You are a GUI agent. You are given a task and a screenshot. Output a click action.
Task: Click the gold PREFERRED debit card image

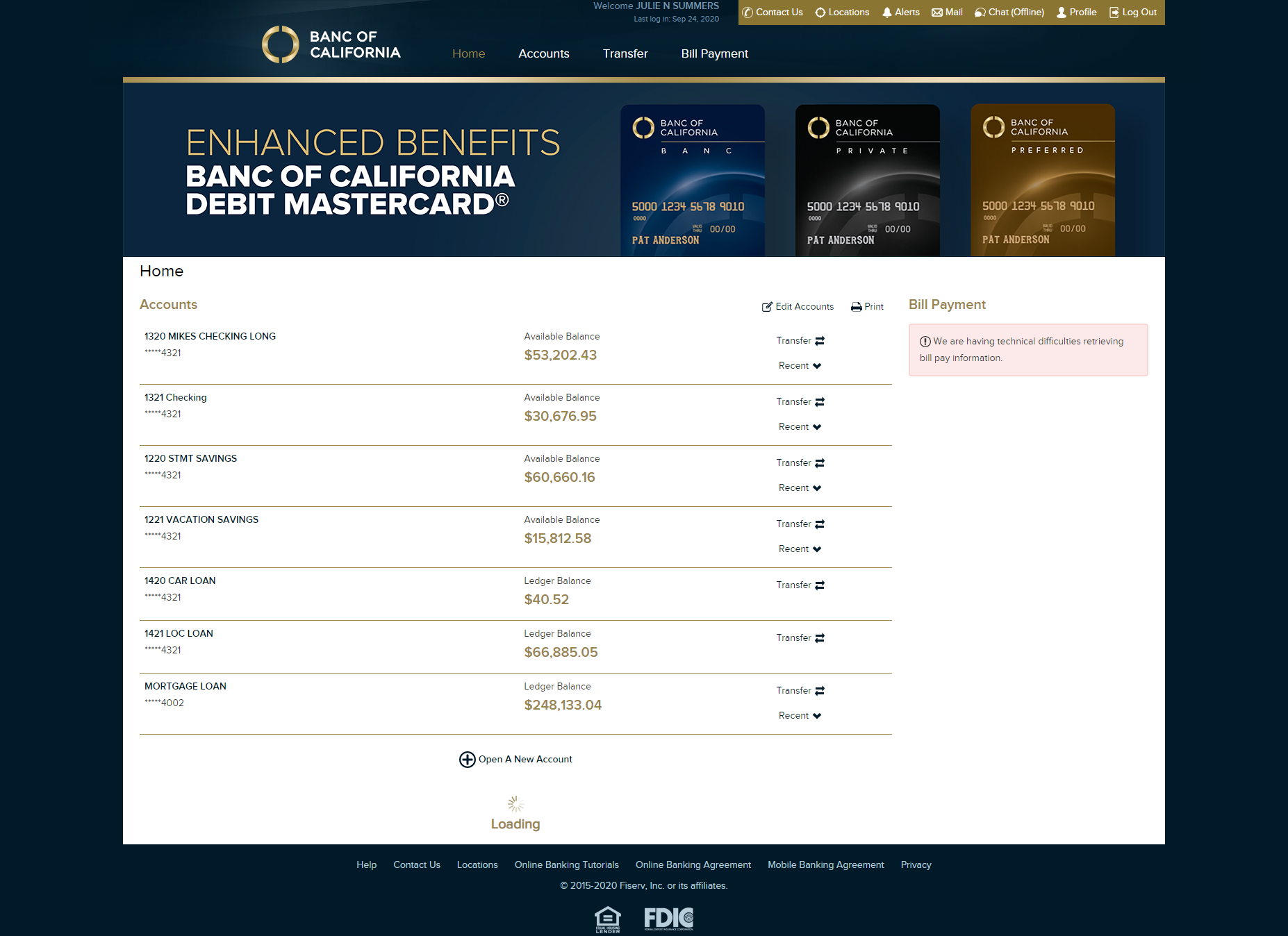tap(1043, 181)
